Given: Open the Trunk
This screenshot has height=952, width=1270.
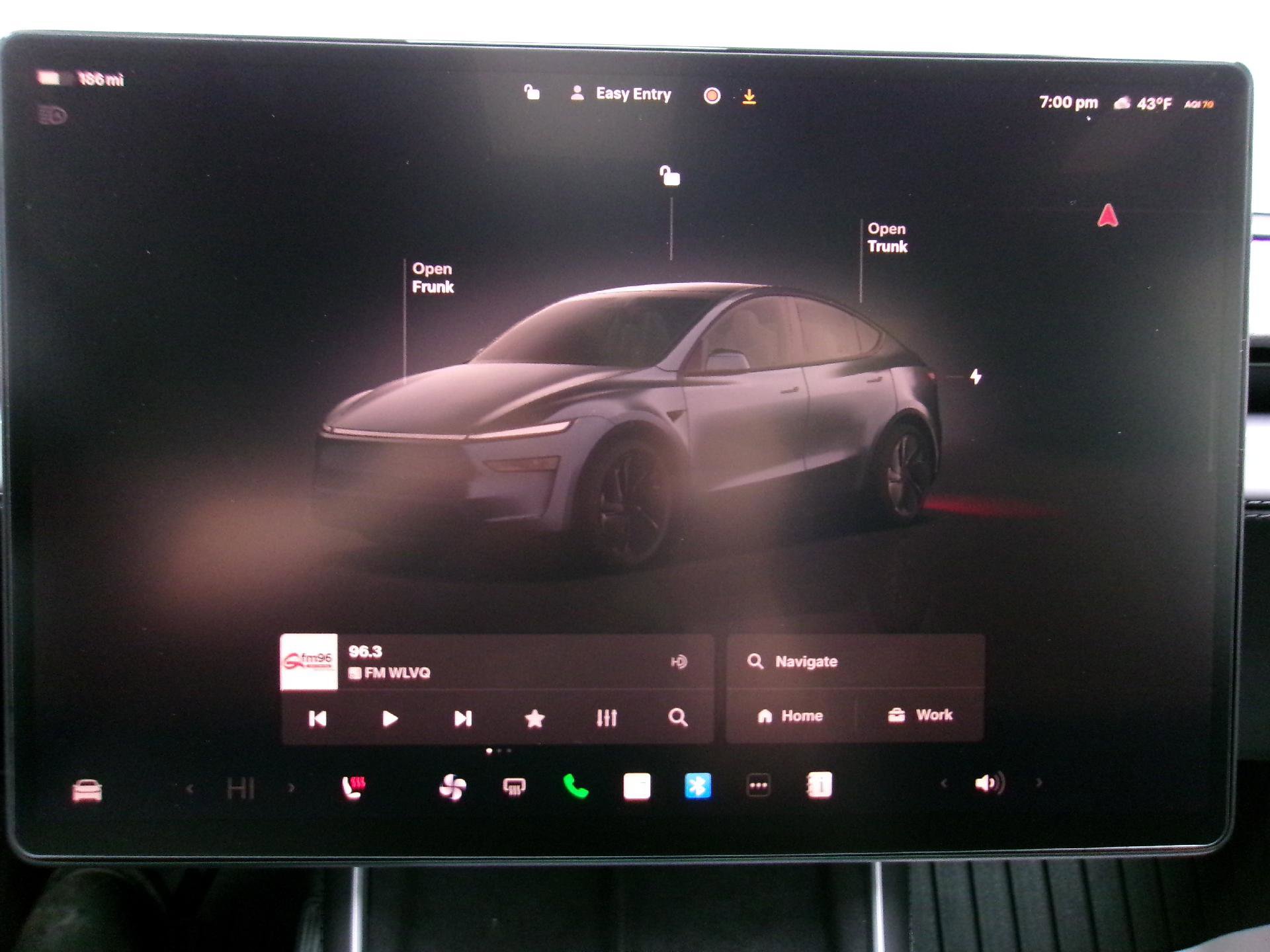Looking at the screenshot, I should click(887, 238).
